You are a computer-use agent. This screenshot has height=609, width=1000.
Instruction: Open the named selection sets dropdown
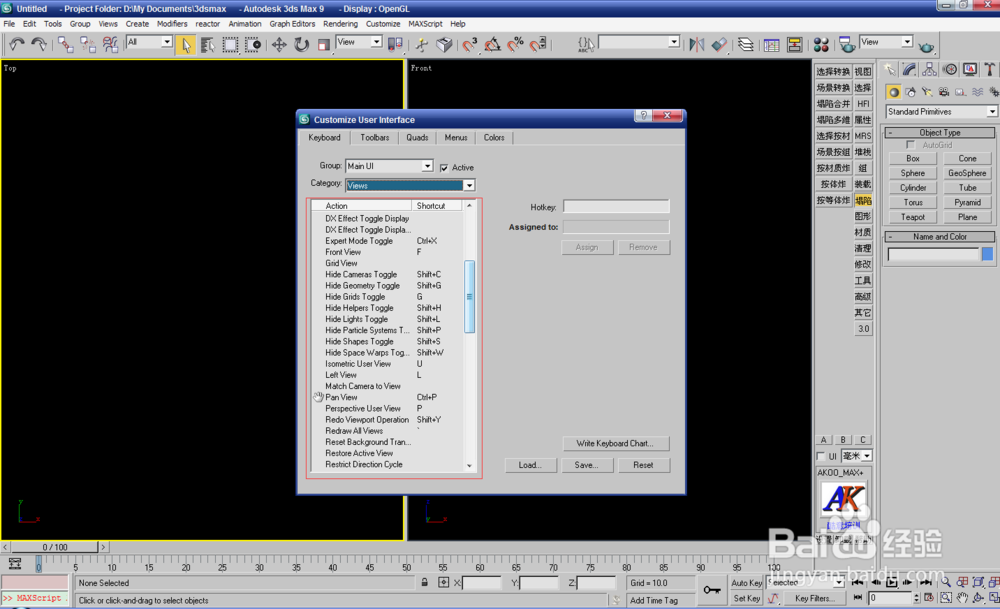click(x=639, y=42)
